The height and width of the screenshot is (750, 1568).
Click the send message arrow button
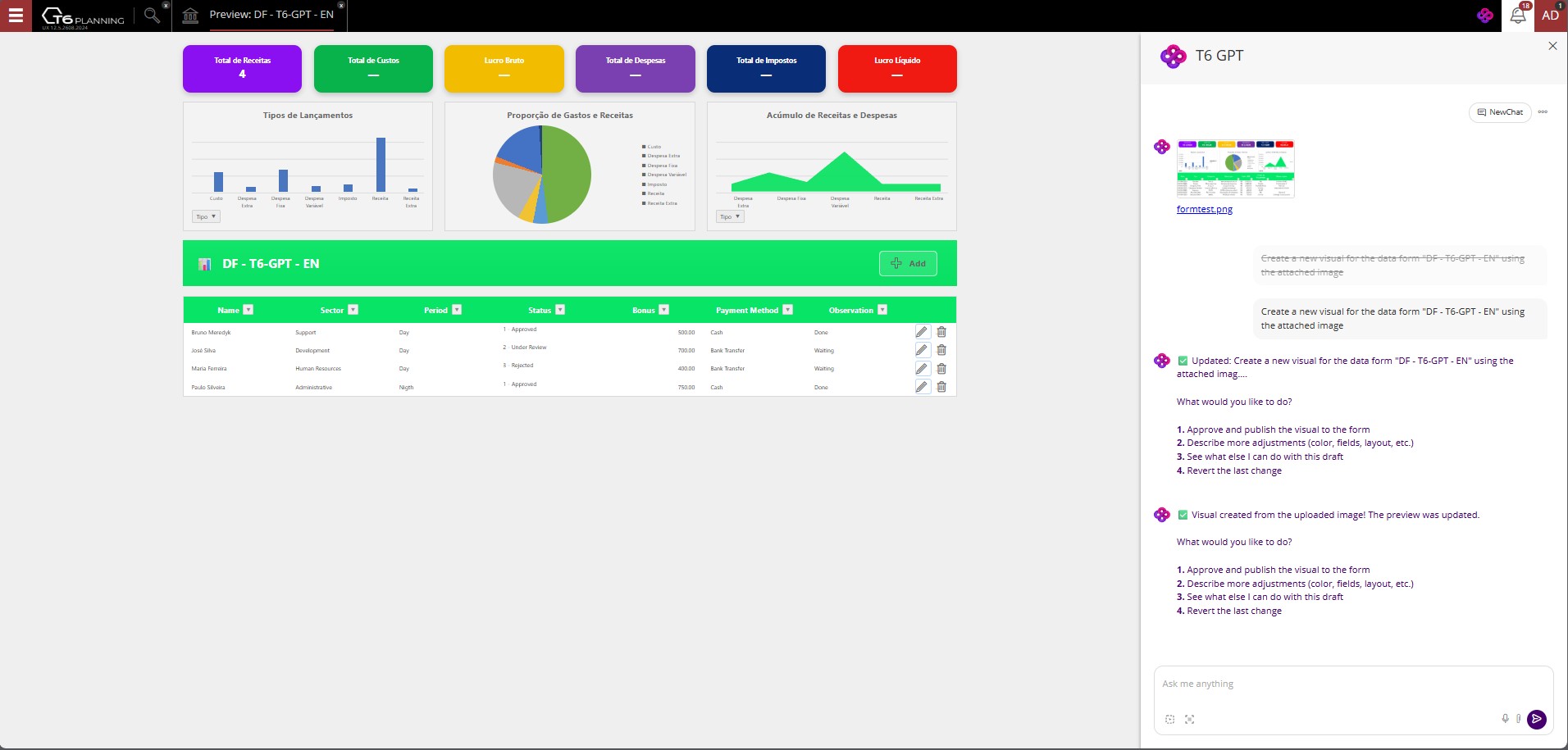tap(1537, 719)
